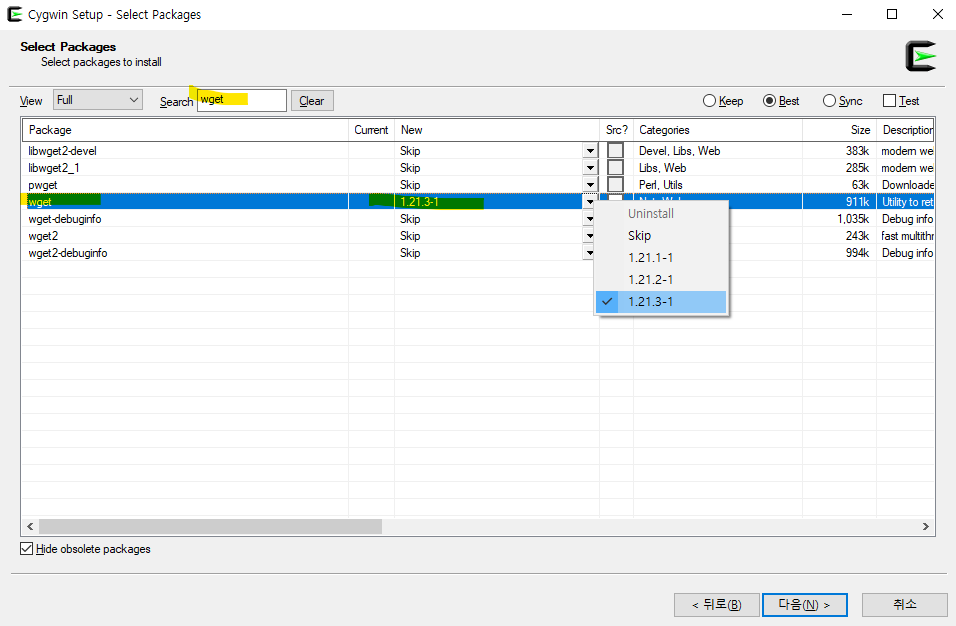Click the Src? column header
This screenshot has height=626, width=956.
616,130
